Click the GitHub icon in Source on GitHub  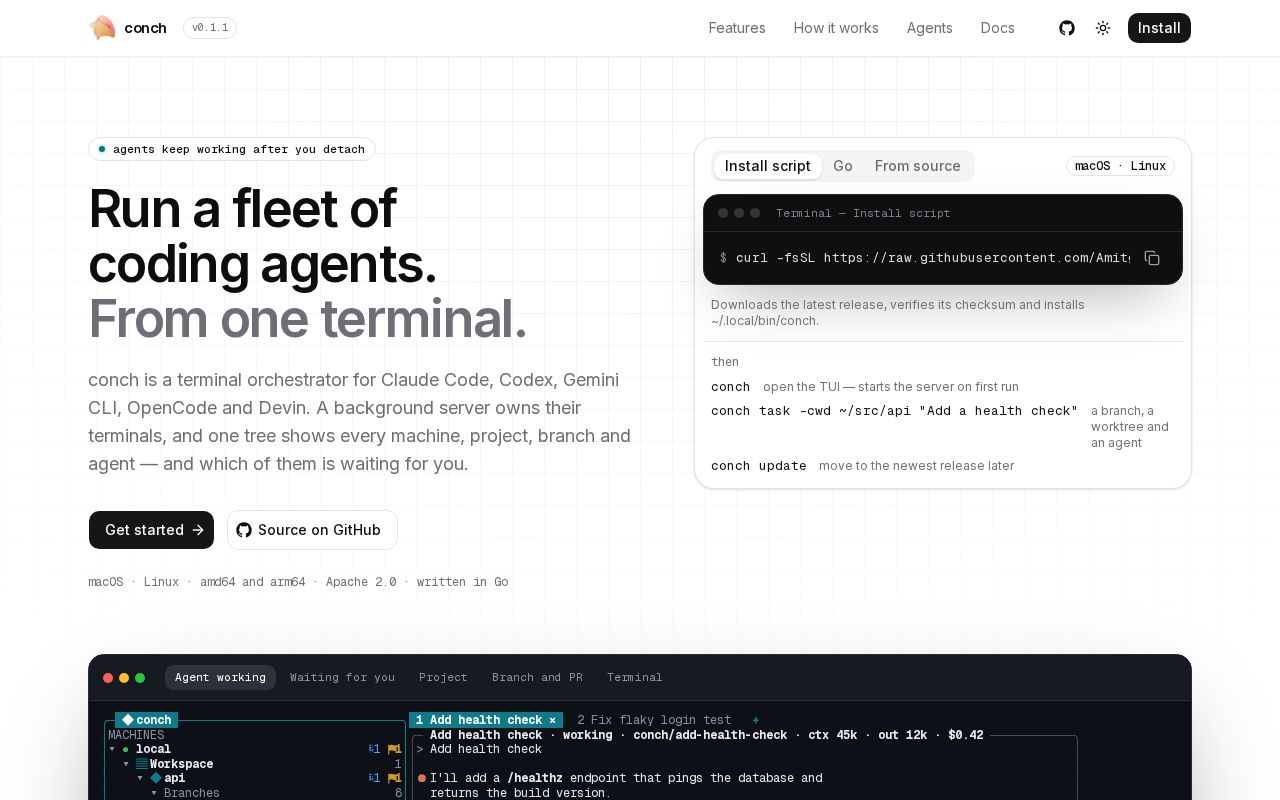coord(244,530)
